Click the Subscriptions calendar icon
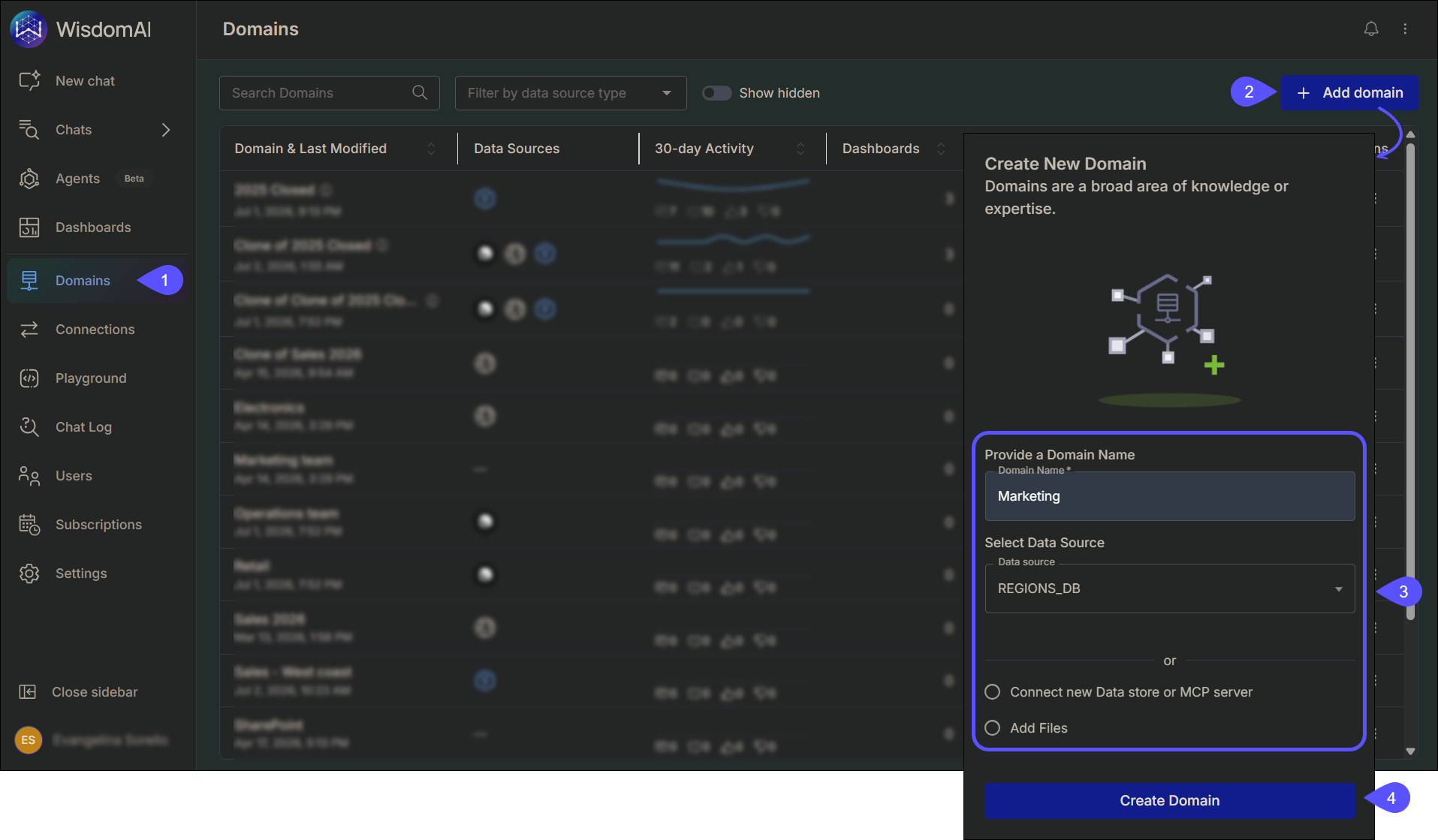The width and height of the screenshot is (1438, 840). click(x=29, y=524)
